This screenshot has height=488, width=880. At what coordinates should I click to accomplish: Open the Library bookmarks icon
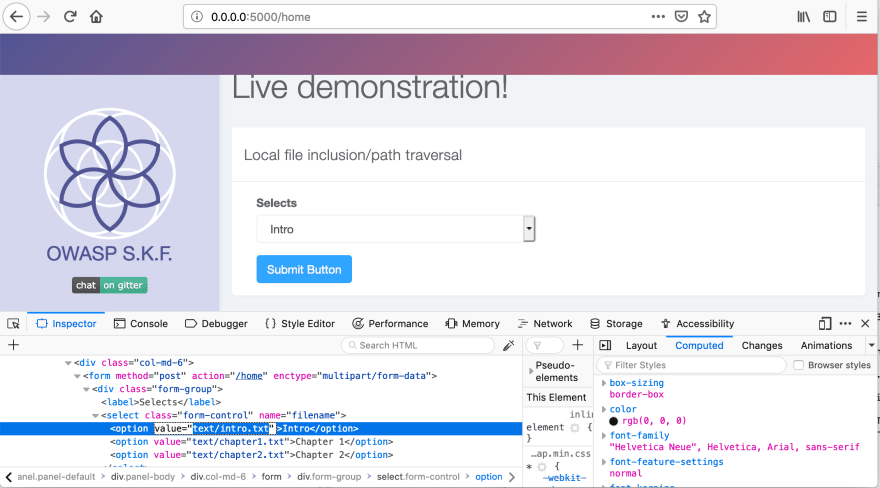[x=804, y=17]
